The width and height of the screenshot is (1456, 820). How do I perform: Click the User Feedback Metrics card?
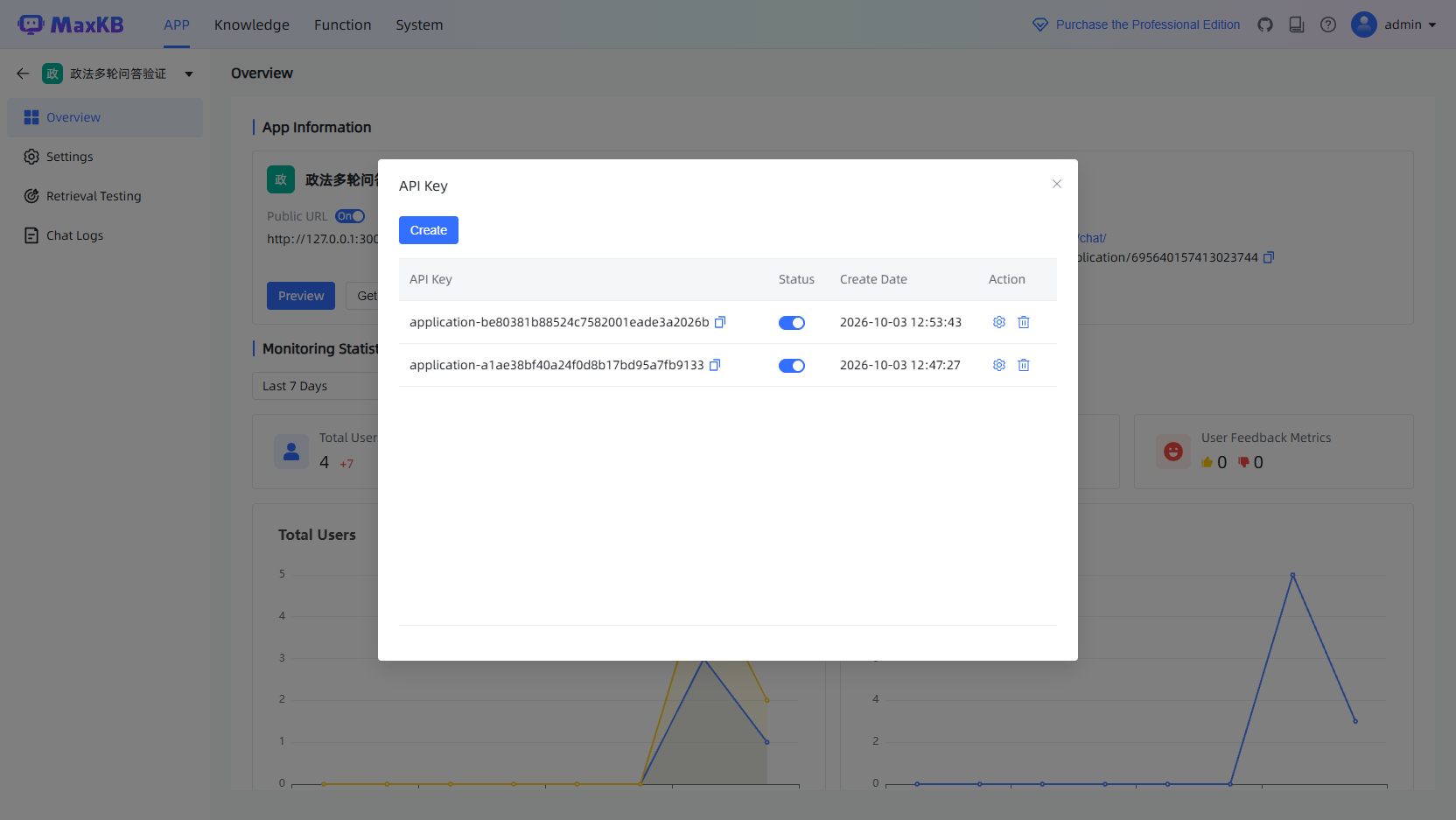1273,452
